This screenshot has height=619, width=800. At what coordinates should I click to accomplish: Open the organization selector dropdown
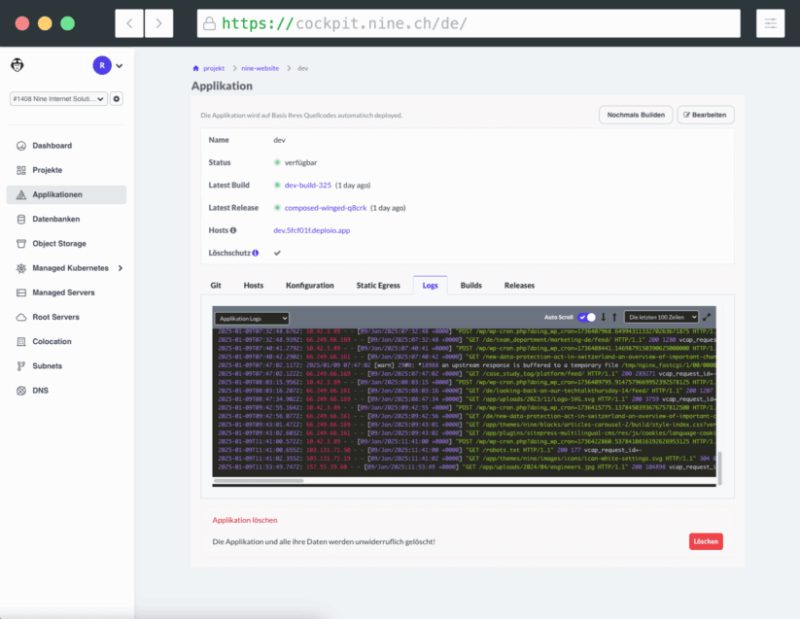point(58,98)
